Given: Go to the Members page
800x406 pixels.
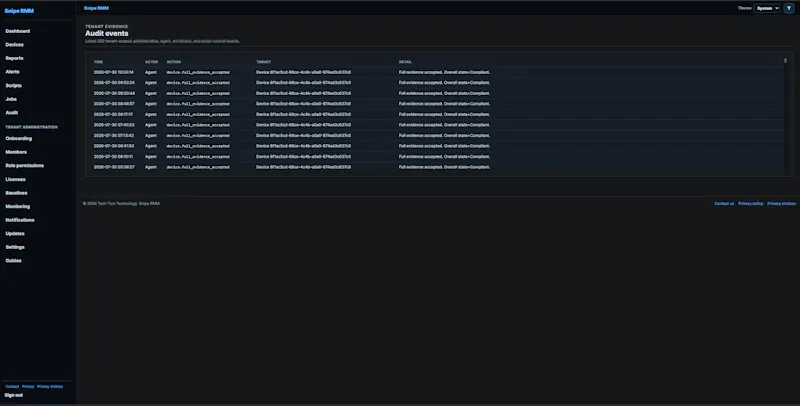Looking at the screenshot, I should click(16, 152).
